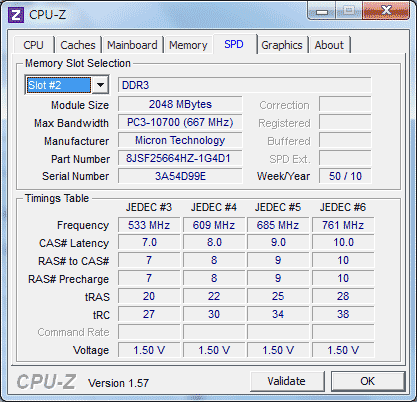Select the Slot #2 combo box entry
The image size is (417, 402).
(x=59, y=85)
